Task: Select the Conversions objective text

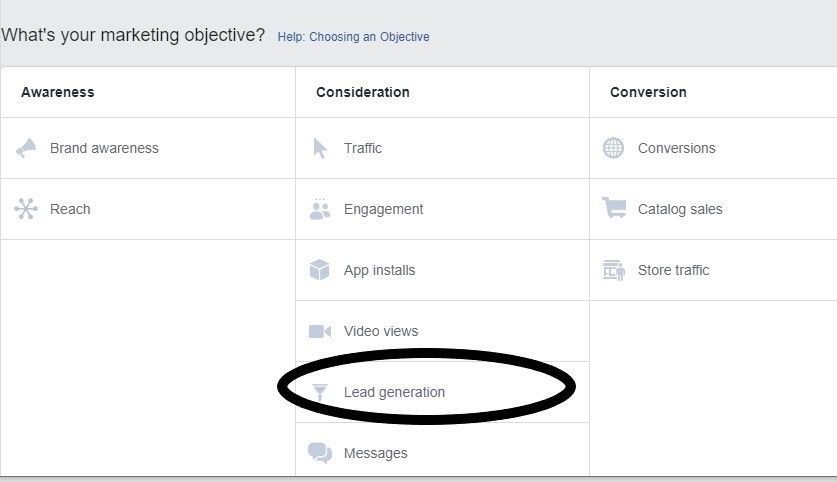Action: (676, 148)
